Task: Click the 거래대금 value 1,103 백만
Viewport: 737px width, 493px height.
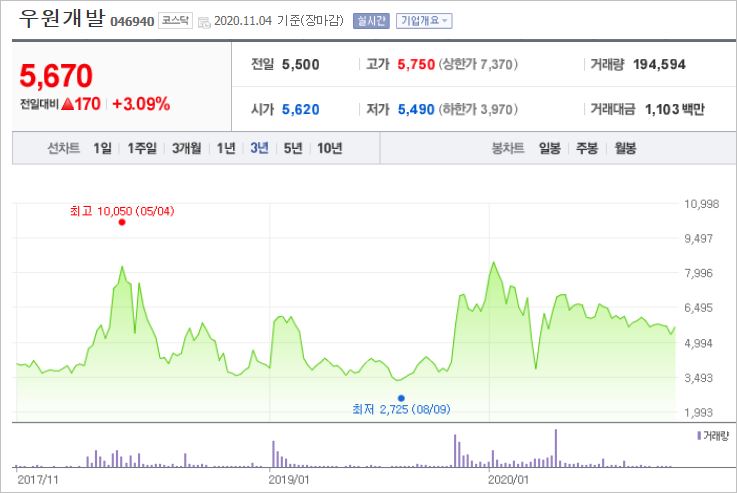Action: [x=674, y=110]
